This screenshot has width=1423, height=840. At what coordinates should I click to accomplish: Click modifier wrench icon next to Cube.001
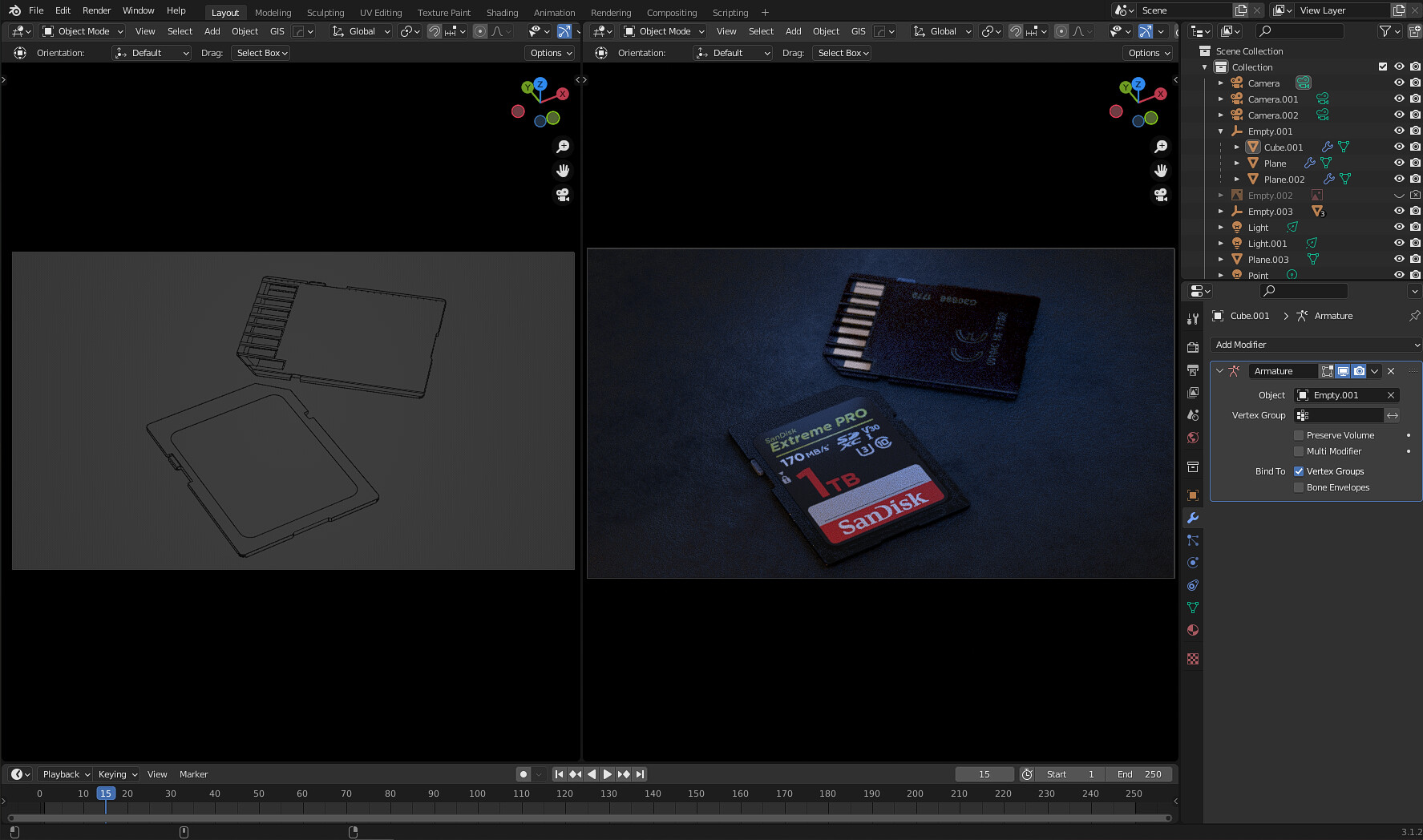[1328, 147]
